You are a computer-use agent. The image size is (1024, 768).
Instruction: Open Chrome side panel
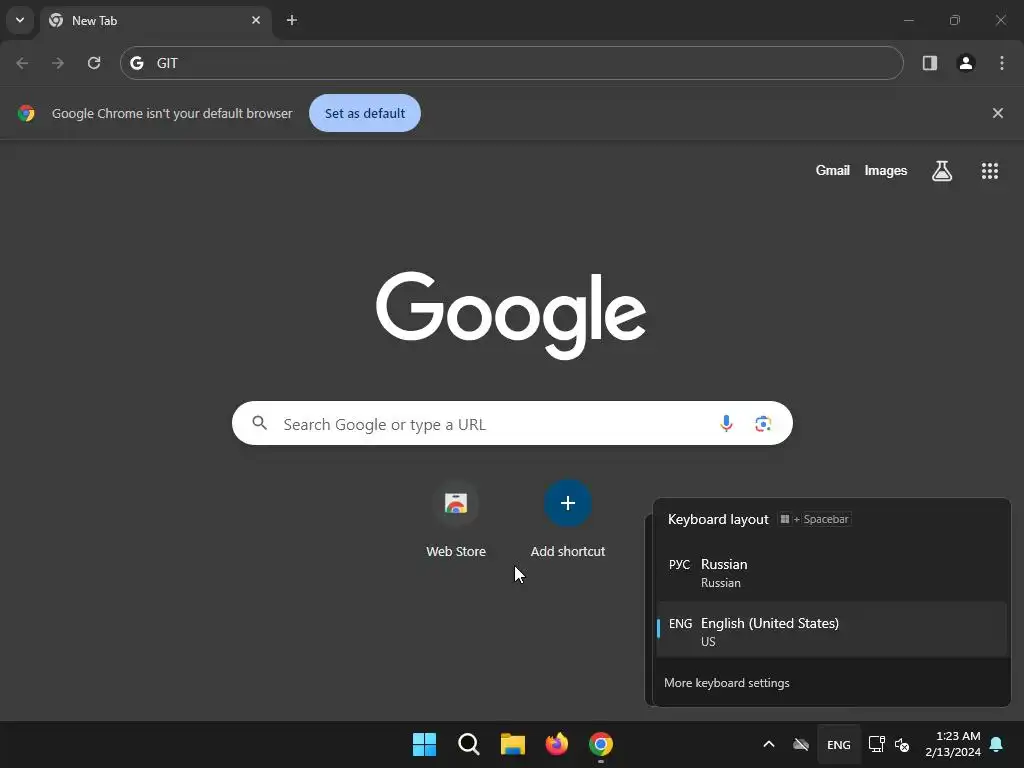point(930,63)
